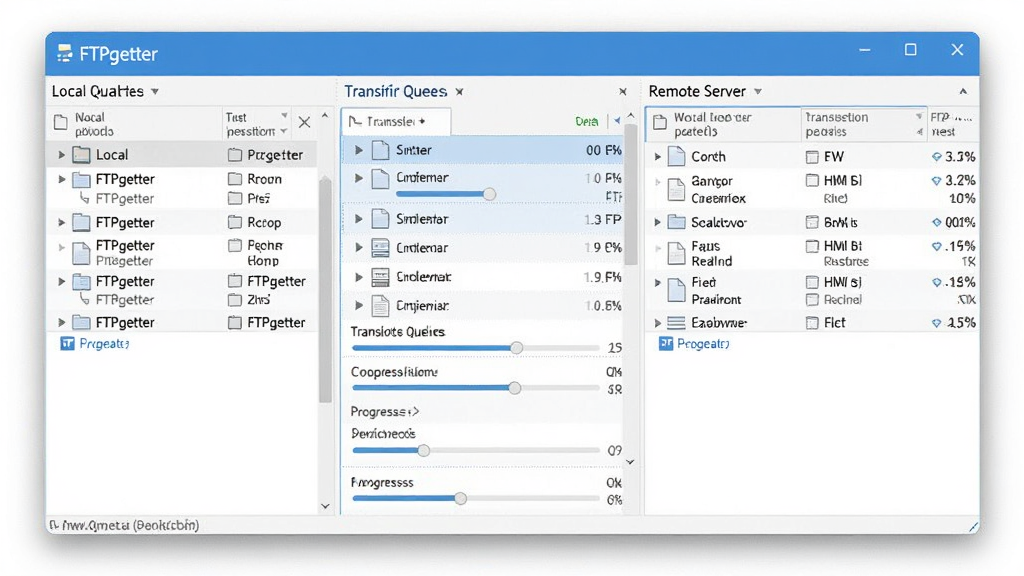The width and height of the screenshot is (1024, 576).
Task: Click the Translote Queies slider
Action: (x=475, y=348)
